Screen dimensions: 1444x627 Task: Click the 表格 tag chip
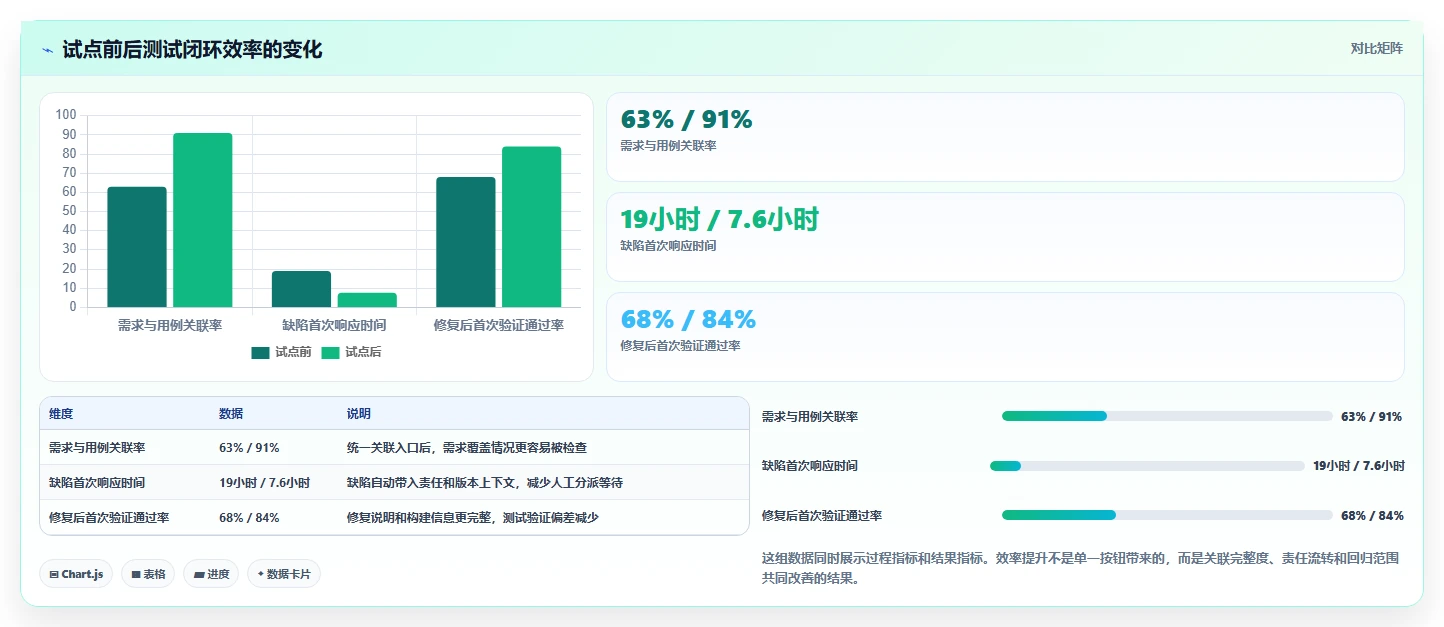pos(148,574)
